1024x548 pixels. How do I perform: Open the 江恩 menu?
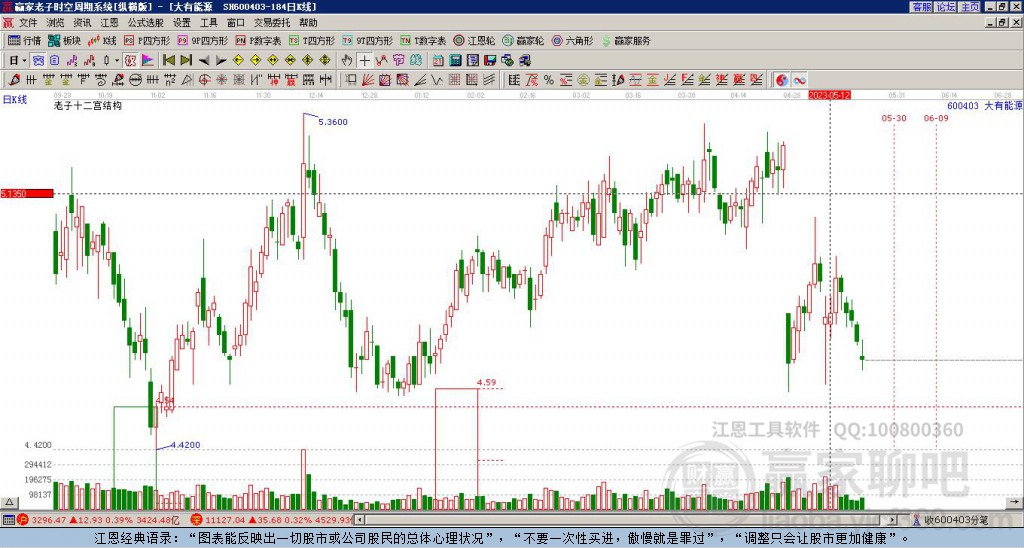(110, 23)
